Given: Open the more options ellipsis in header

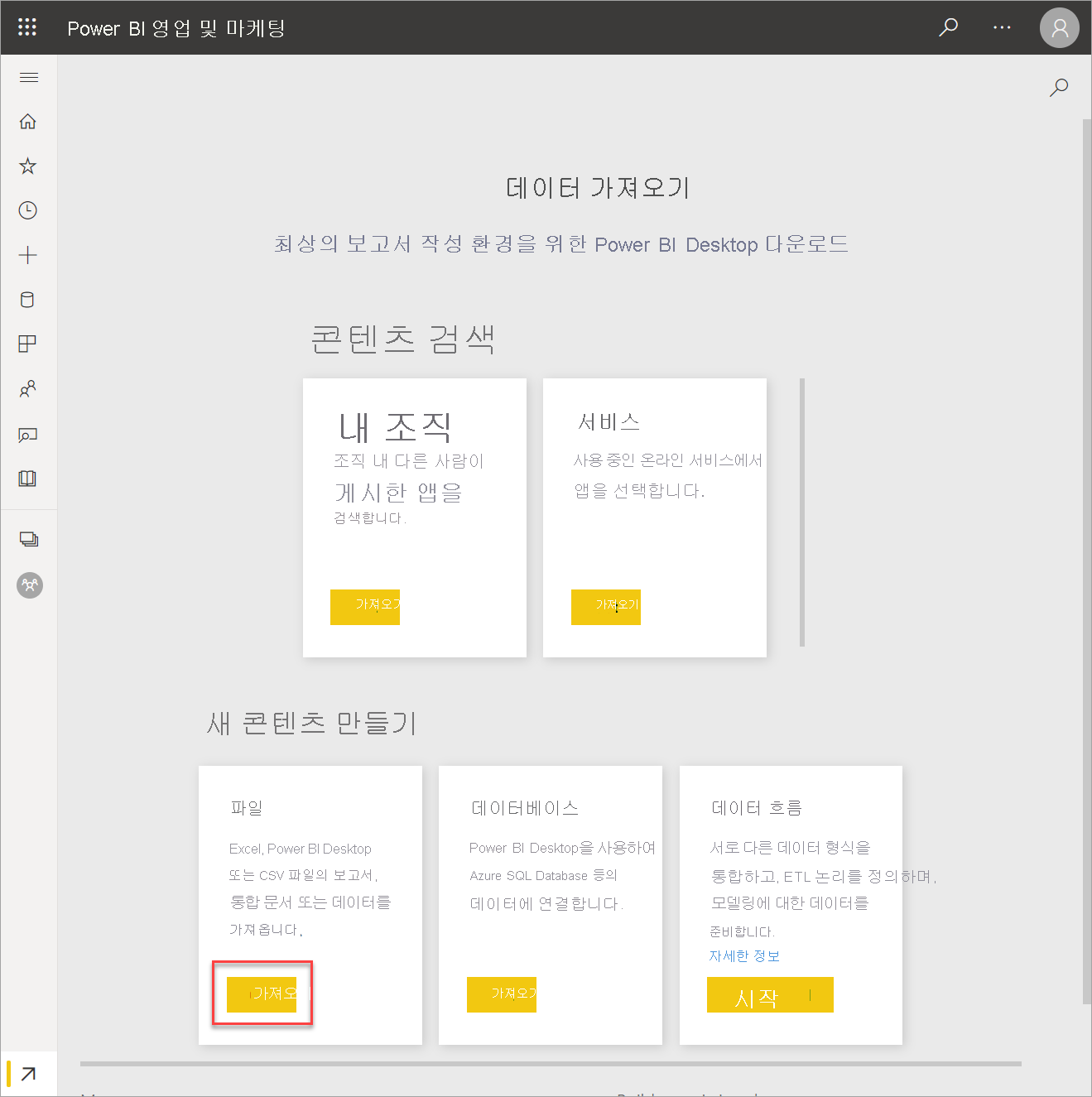Looking at the screenshot, I should 1002,27.
